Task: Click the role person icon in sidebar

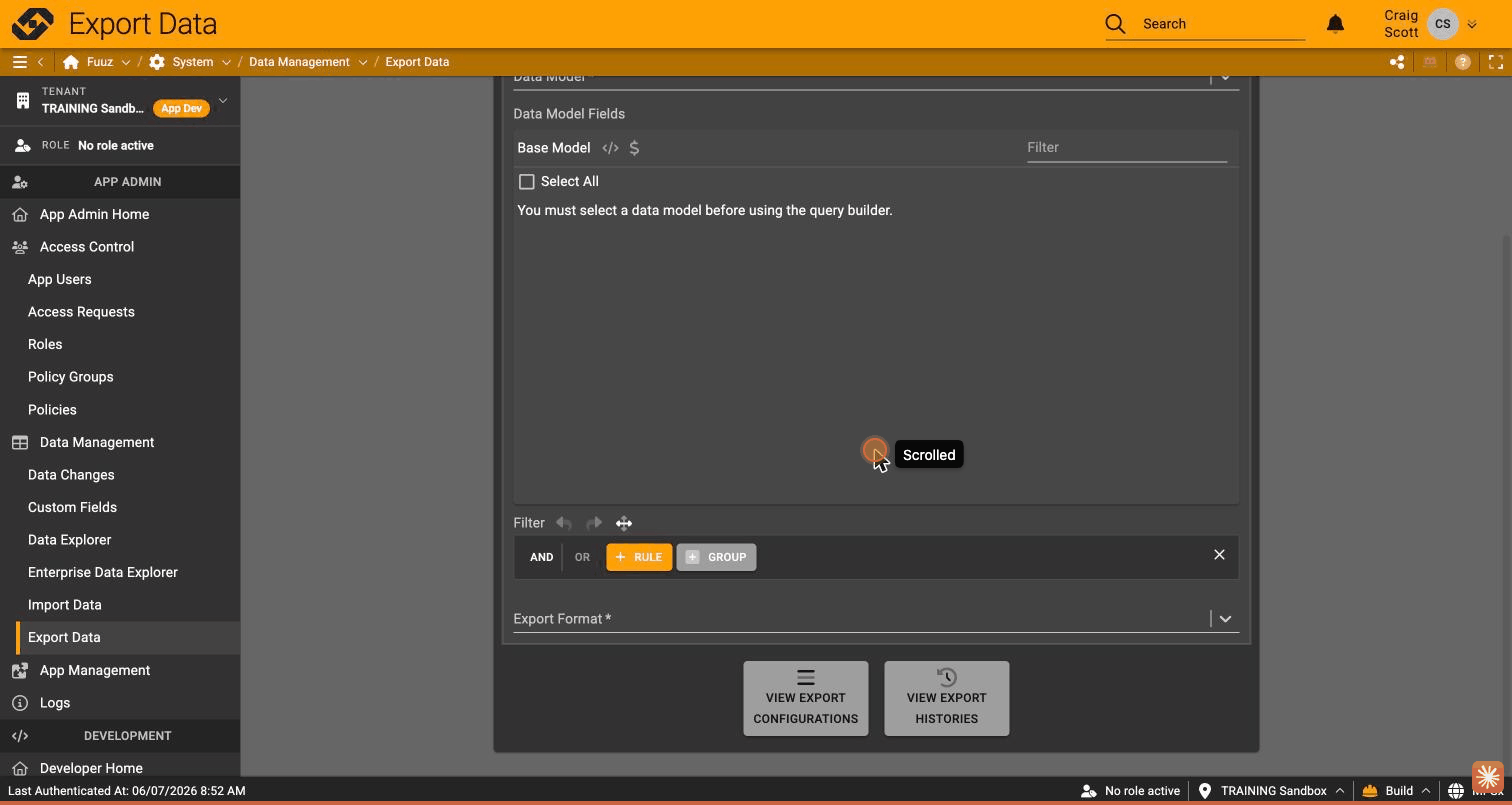Action: (x=23, y=146)
